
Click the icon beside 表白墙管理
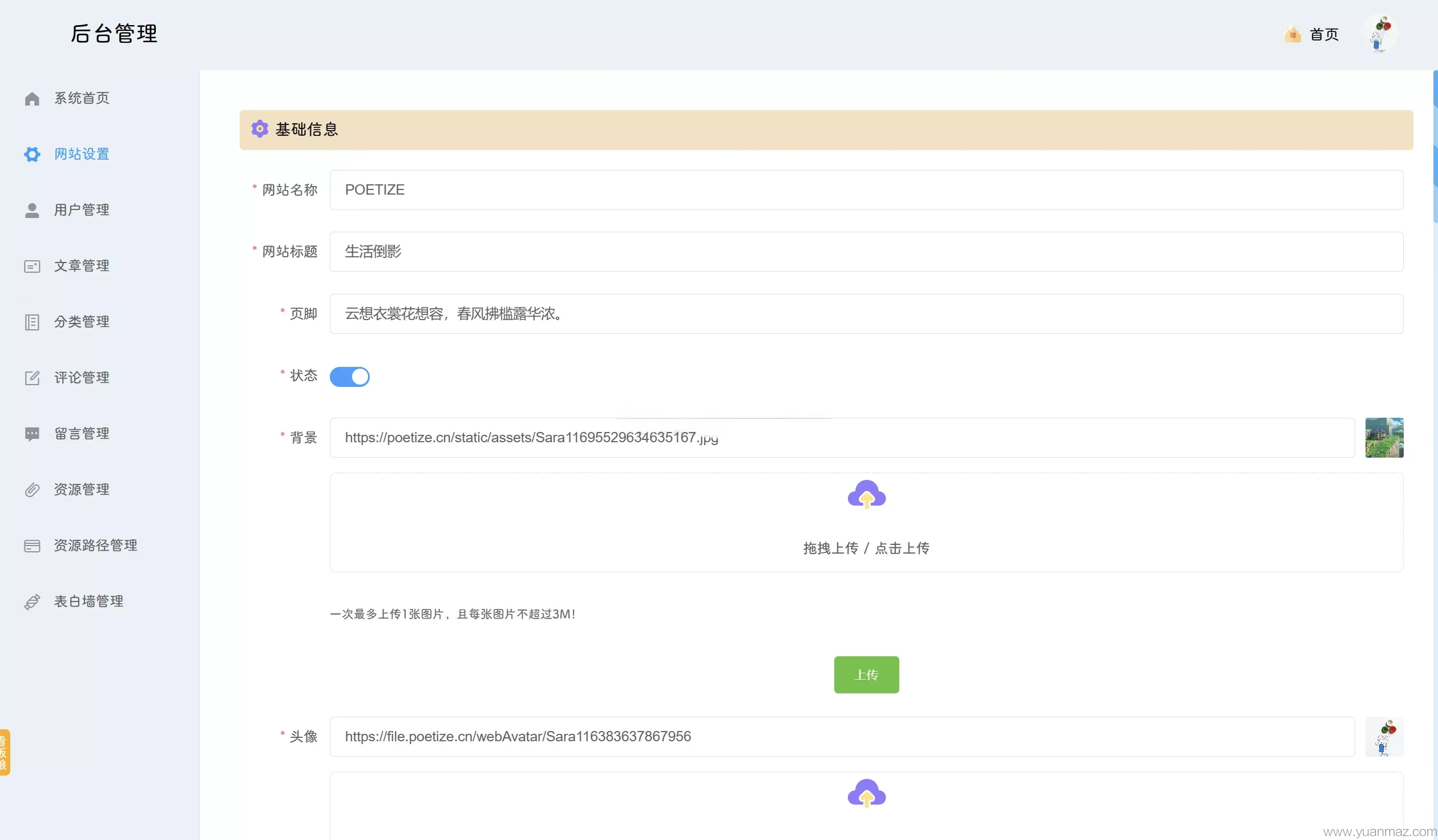coord(32,601)
